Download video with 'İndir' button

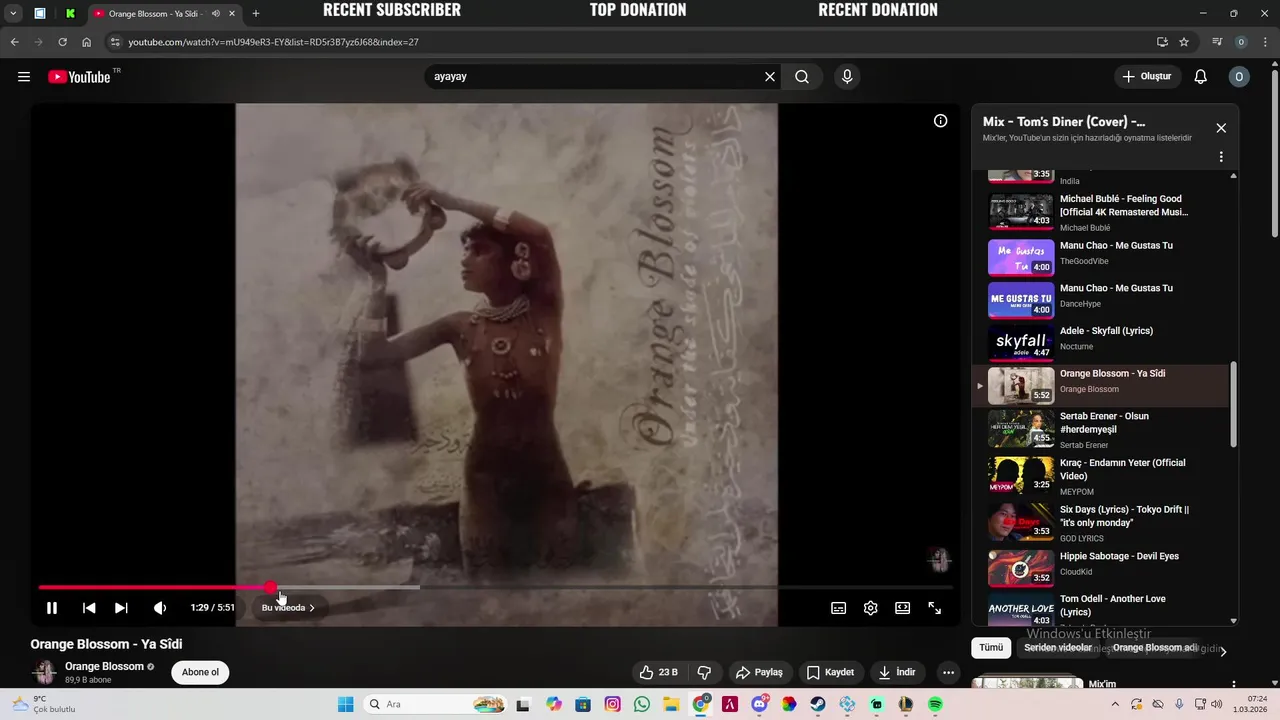(897, 672)
